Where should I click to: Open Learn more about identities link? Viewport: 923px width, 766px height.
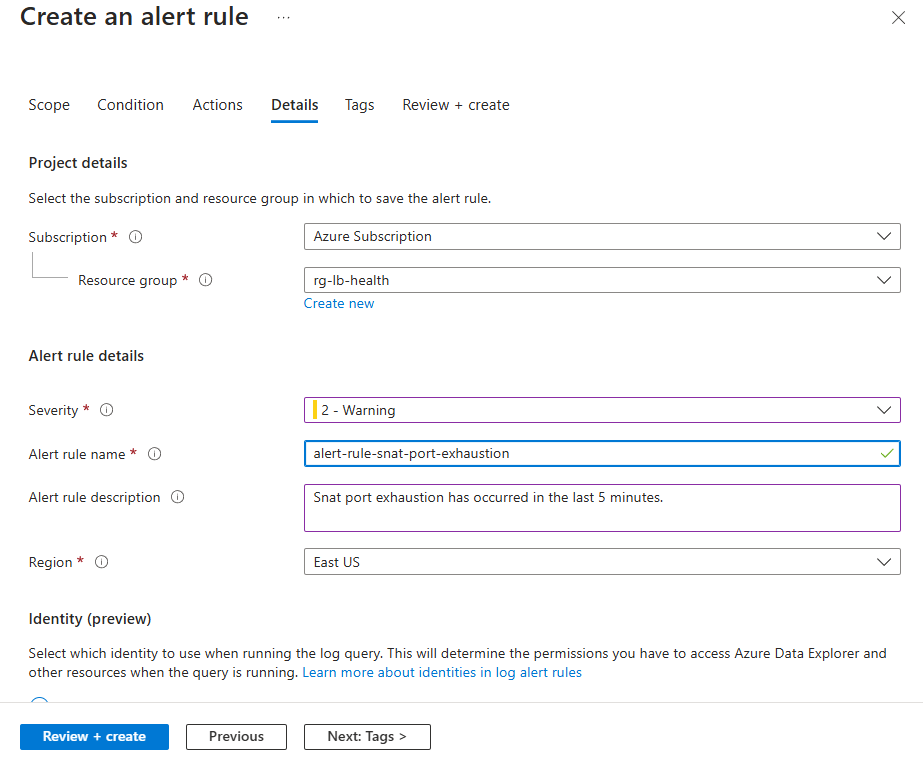(x=442, y=673)
